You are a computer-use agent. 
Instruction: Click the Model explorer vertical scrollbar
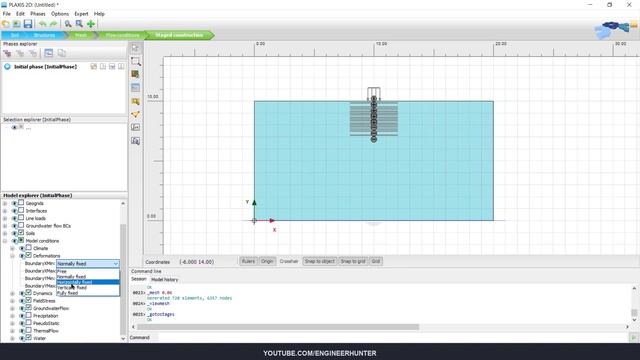coord(123,278)
